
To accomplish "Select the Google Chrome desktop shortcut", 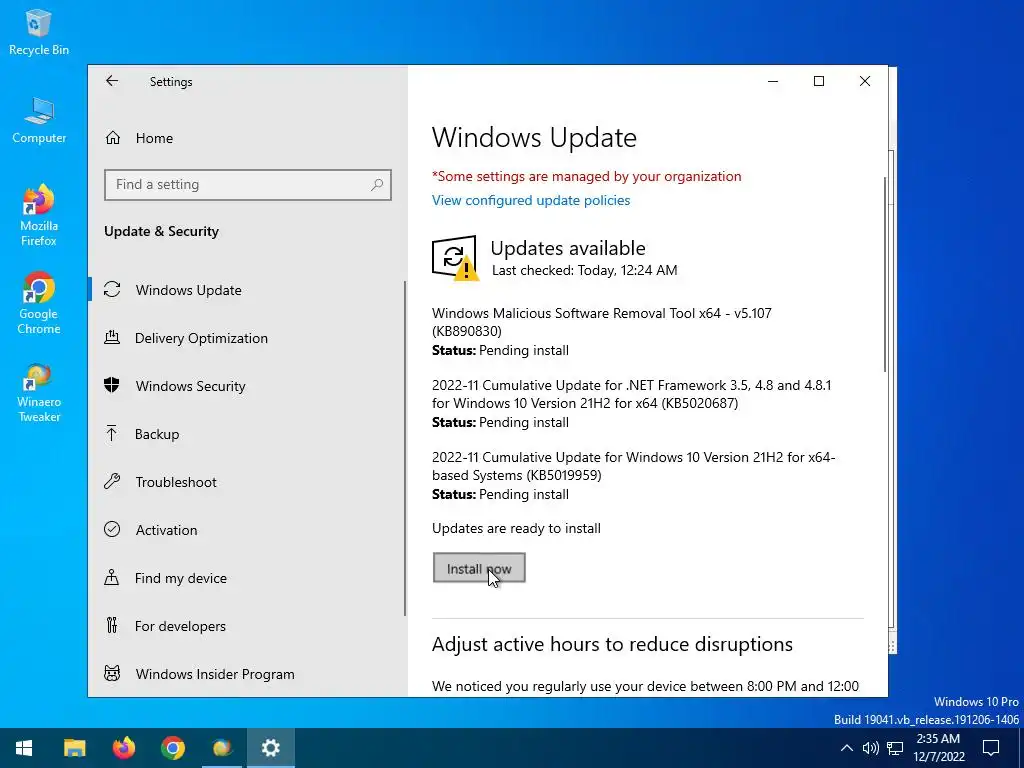I will coord(39,304).
